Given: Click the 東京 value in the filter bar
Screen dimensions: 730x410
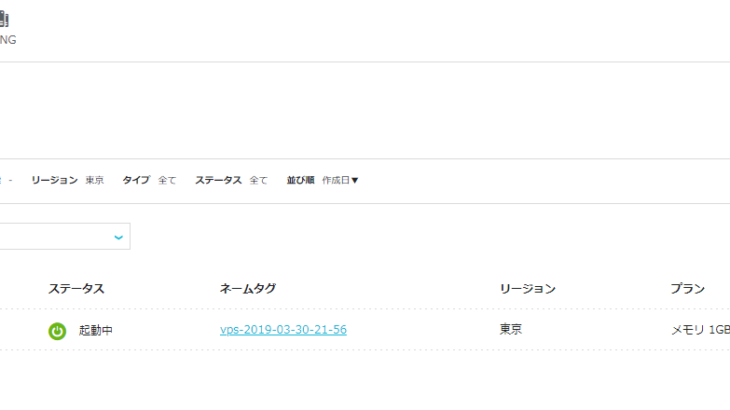Looking at the screenshot, I should tap(95, 181).
